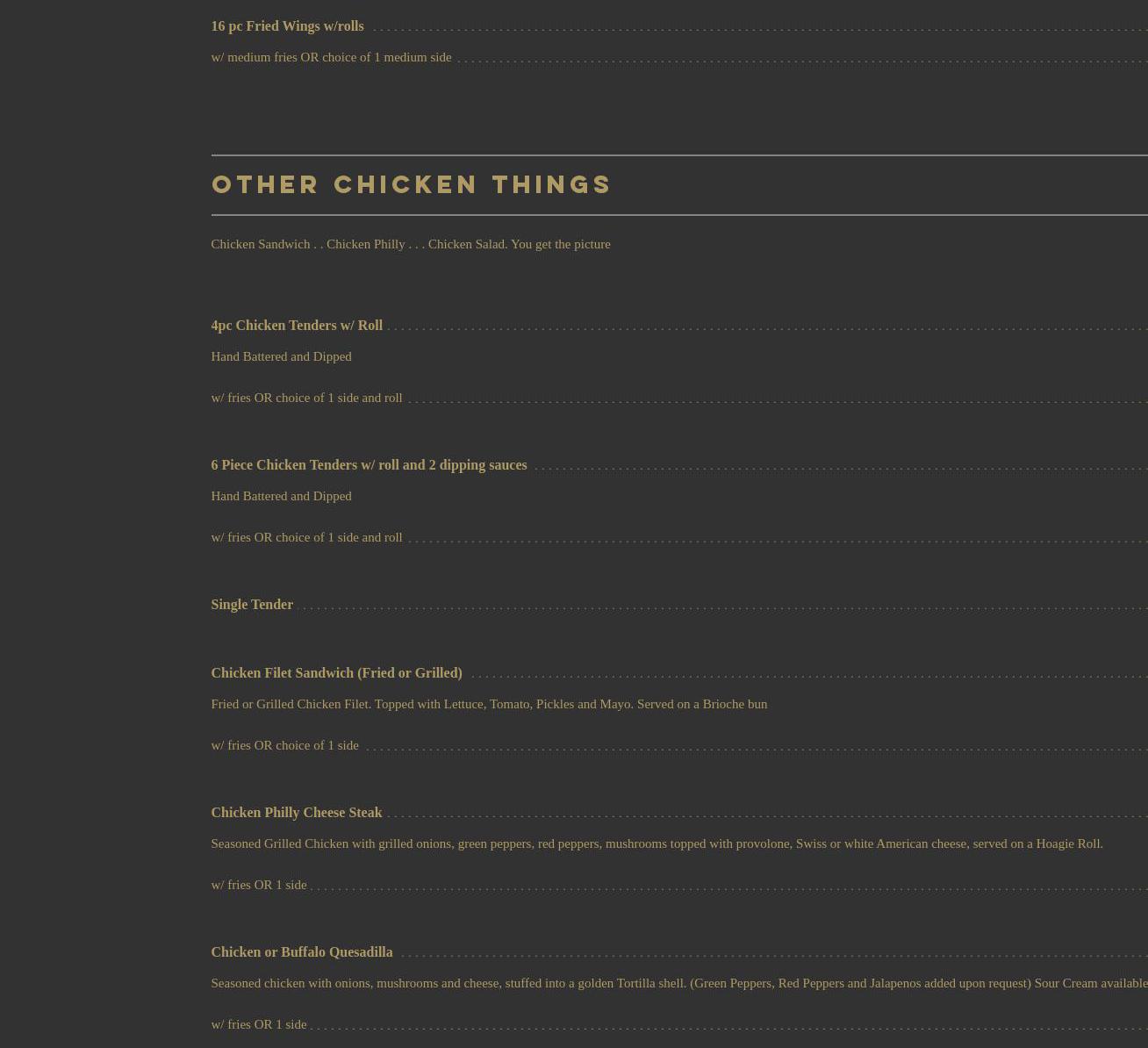
Task: Click the side-and-roll option under 6 Piece Tenders
Action: point(306,537)
